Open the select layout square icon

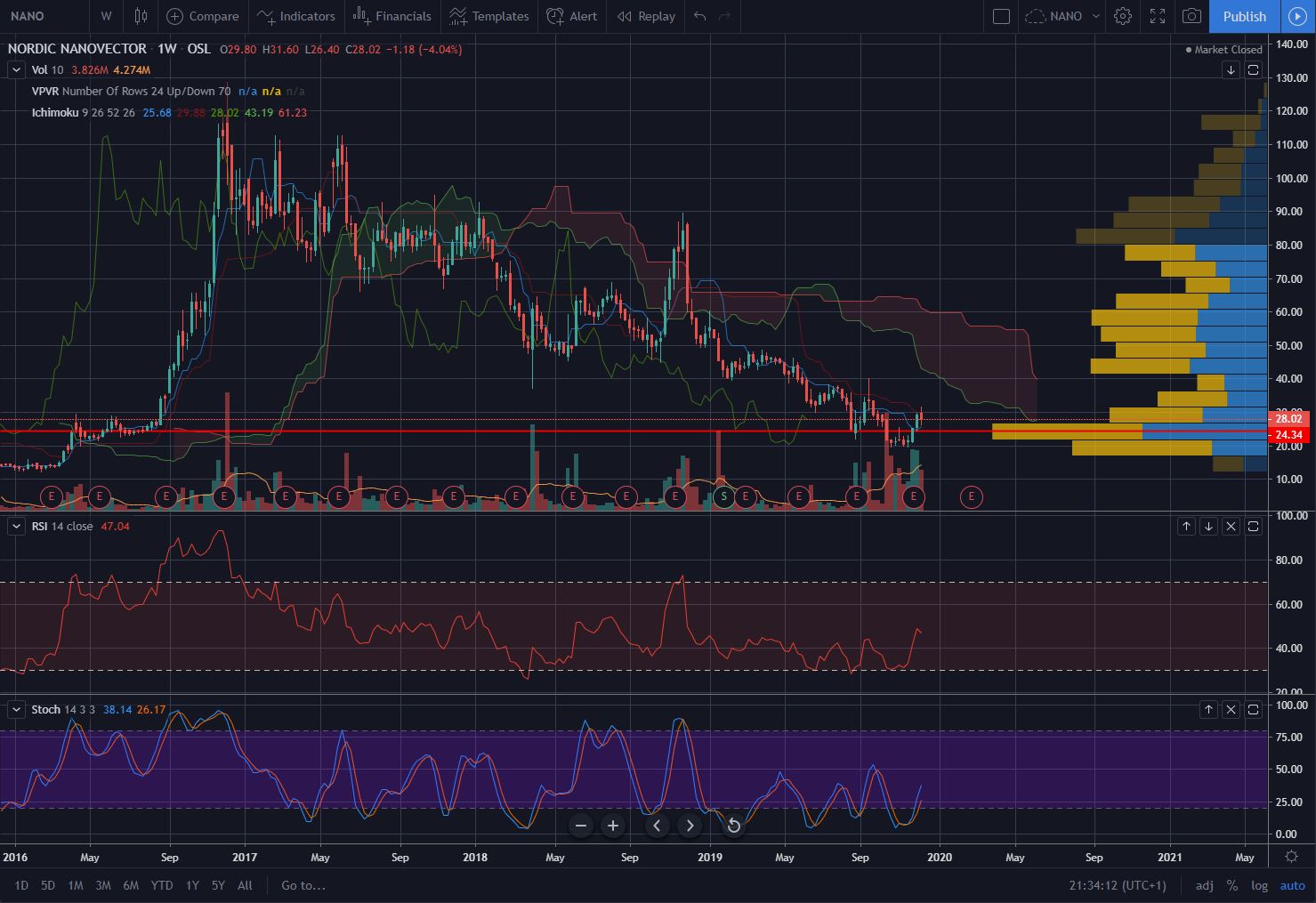pos(1001,16)
